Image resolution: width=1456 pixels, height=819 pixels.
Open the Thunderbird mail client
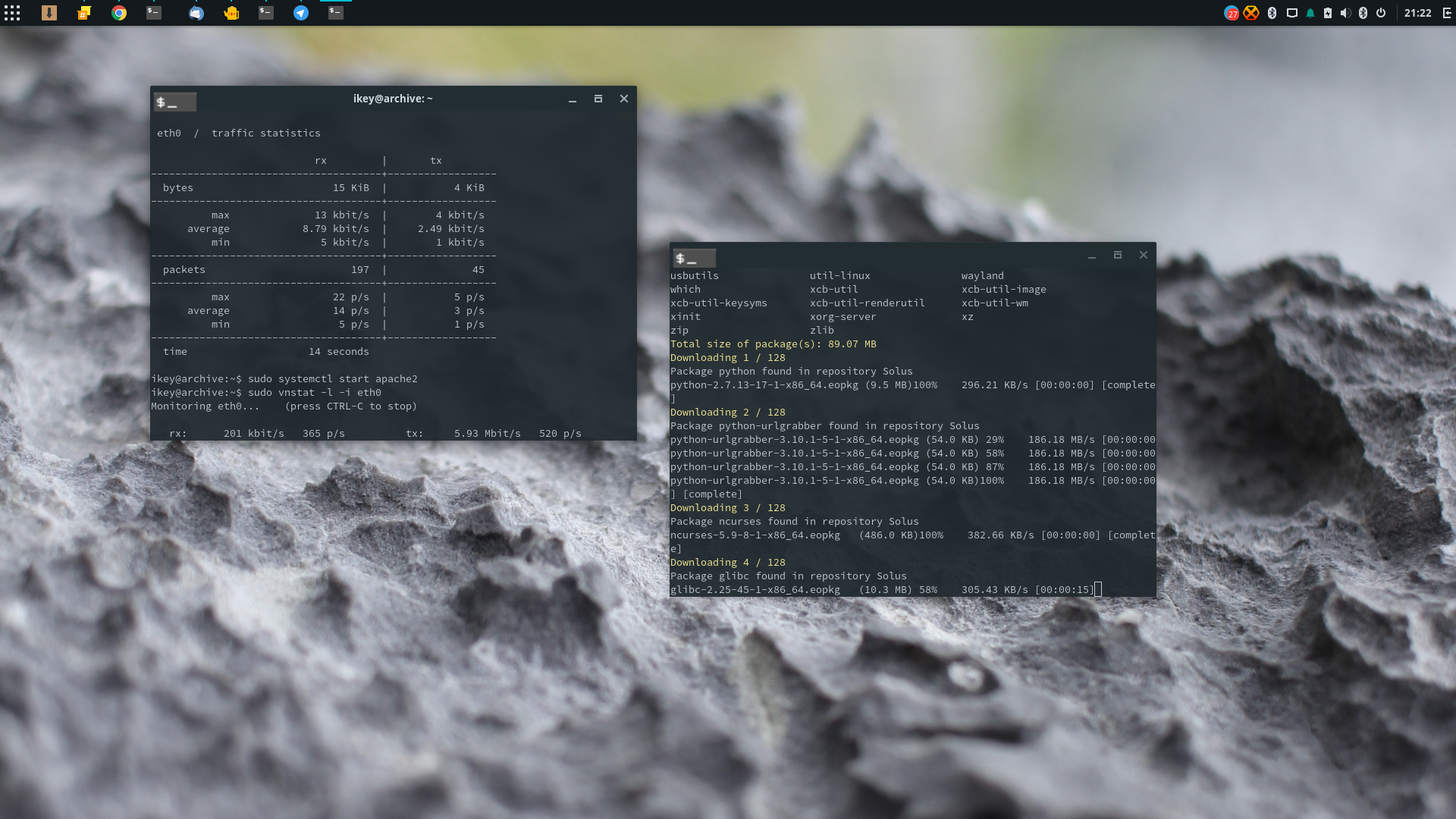(196, 13)
